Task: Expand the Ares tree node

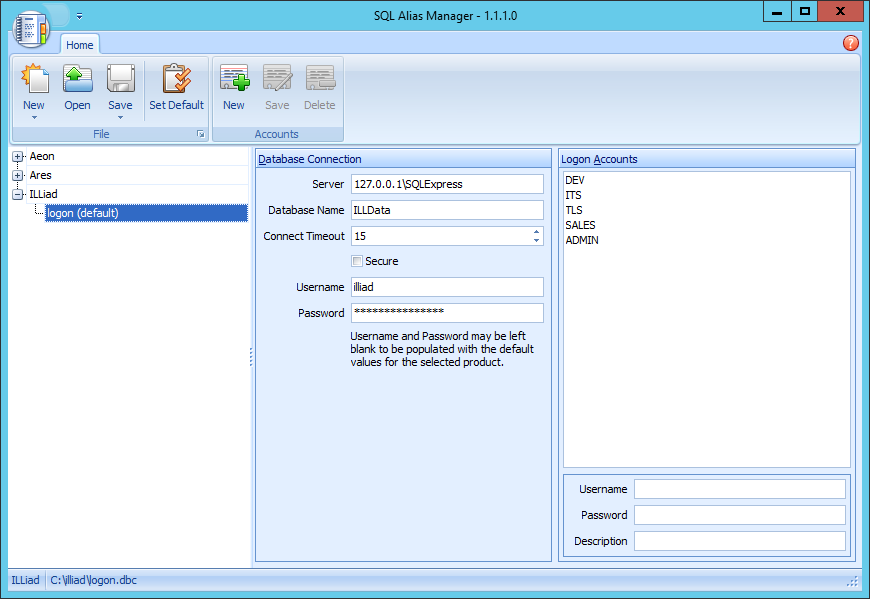Action: click(x=18, y=176)
